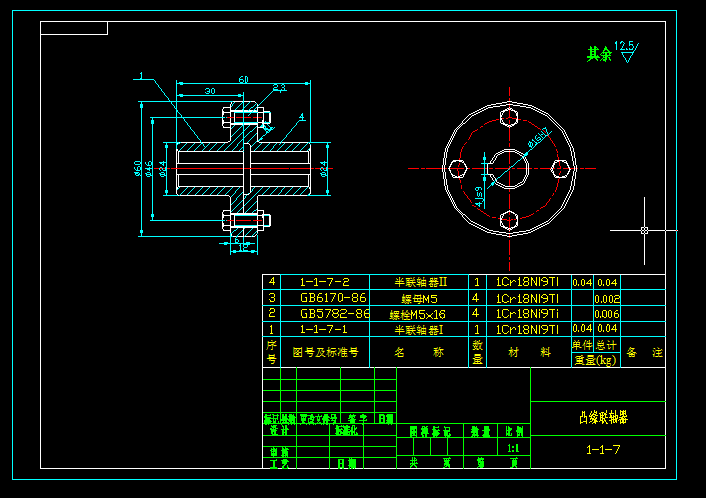Select the right-side 'ø24' hub dimension
Viewport: 706px width, 498px height.
pos(324,168)
